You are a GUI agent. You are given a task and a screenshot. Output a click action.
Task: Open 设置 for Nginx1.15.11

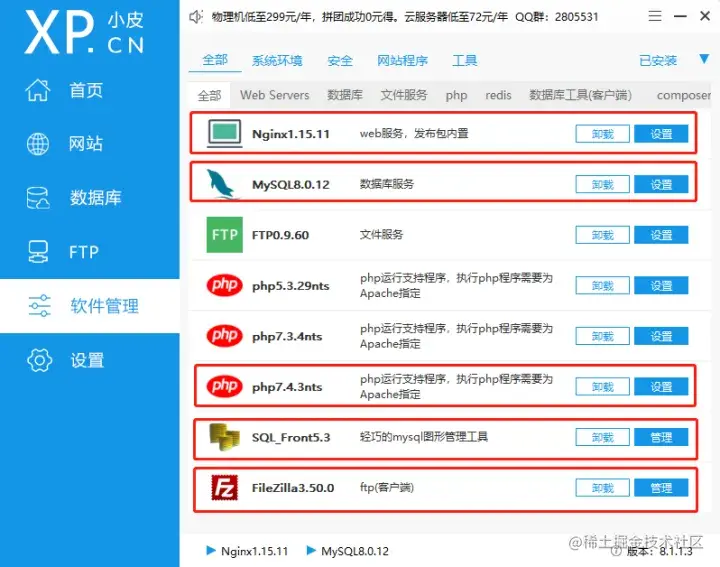(x=661, y=134)
